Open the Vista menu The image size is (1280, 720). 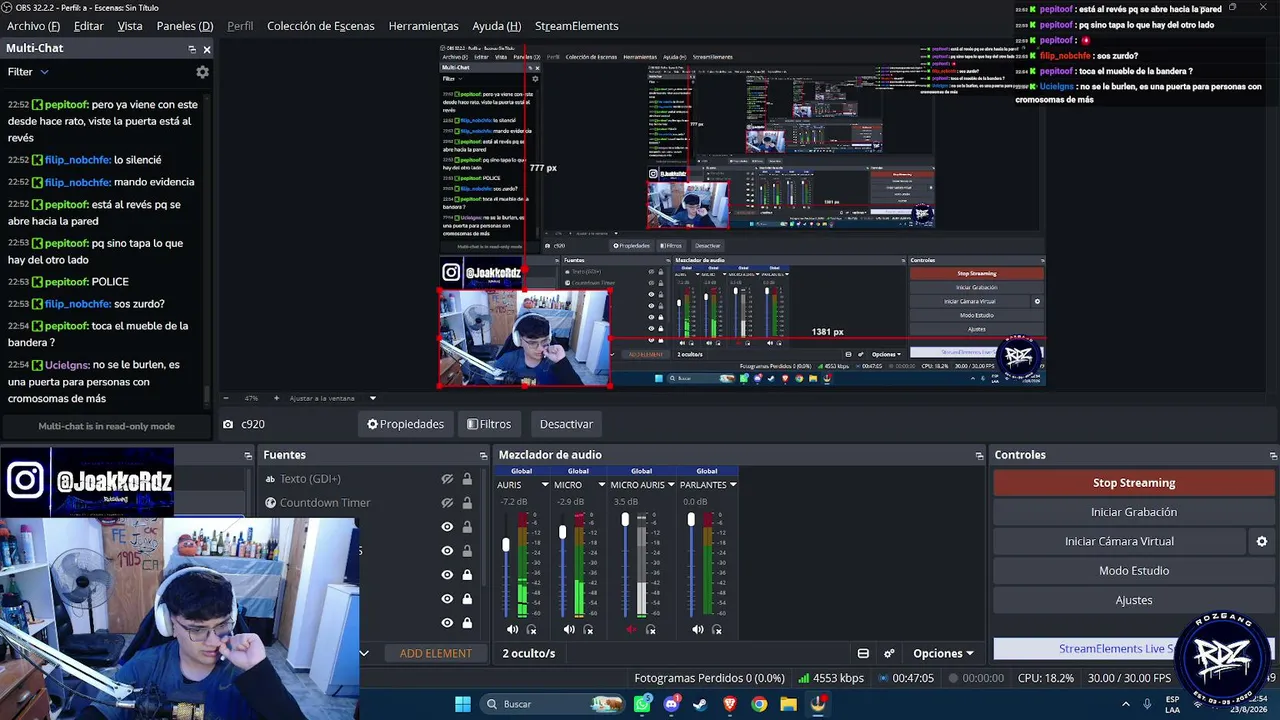click(x=130, y=26)
